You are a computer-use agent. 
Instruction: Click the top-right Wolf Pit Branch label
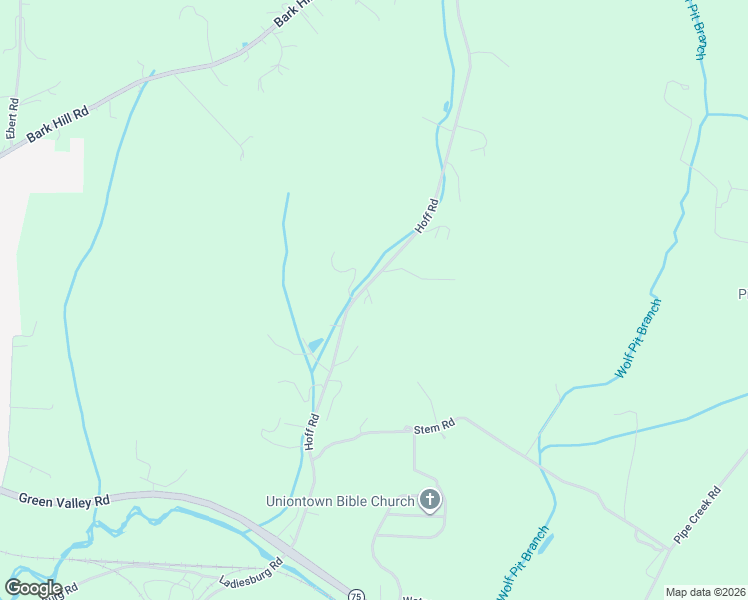click(x=697, y=30)
